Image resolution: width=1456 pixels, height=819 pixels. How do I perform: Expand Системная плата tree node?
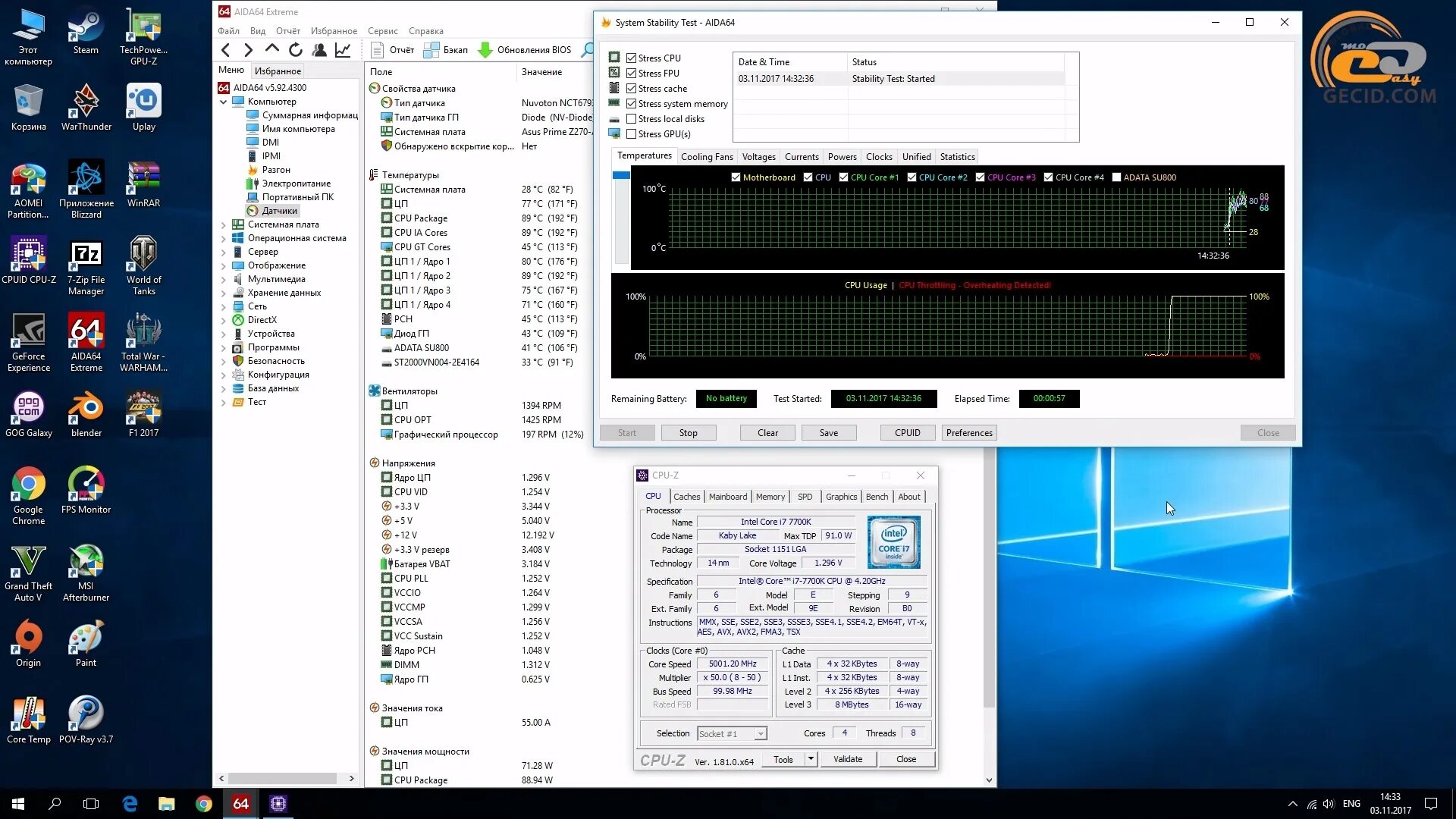224,224
